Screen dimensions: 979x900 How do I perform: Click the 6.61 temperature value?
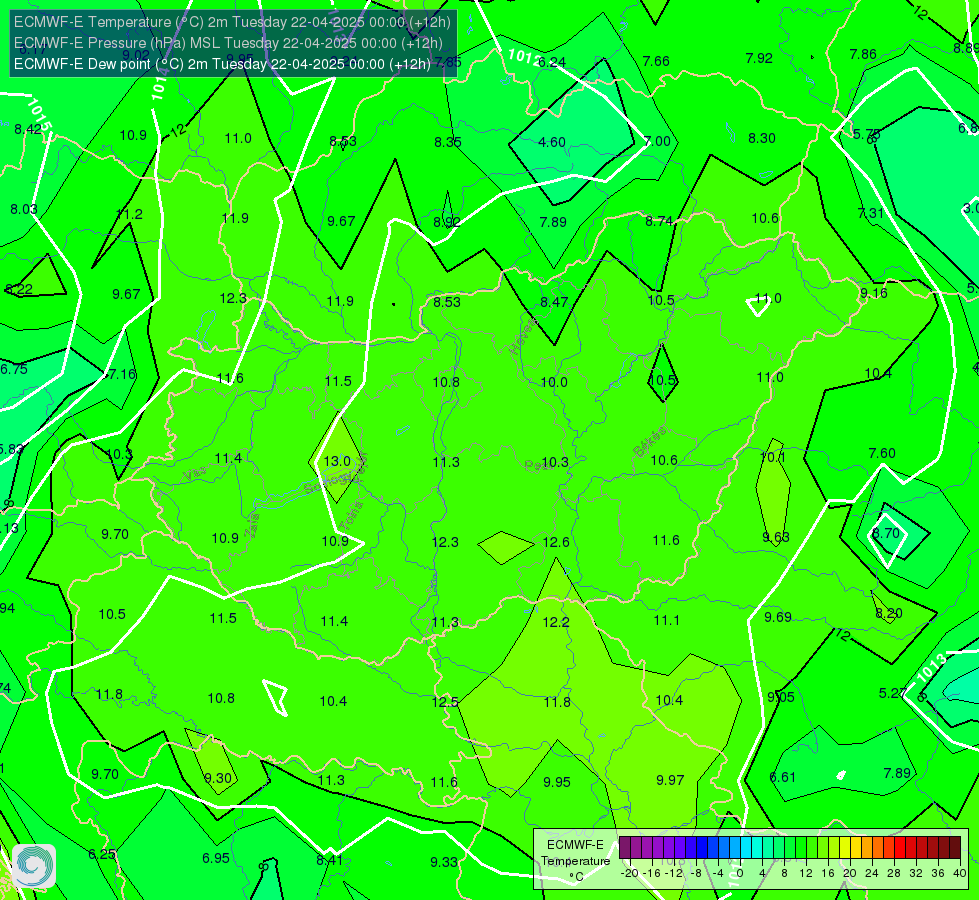click(x=782, y=777)
